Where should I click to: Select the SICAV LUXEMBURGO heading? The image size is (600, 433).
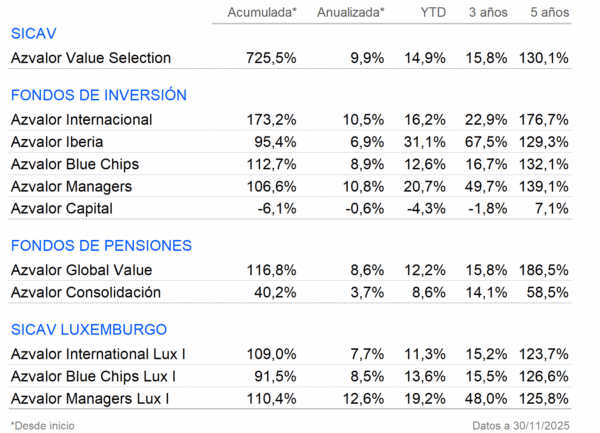(88, 329)
